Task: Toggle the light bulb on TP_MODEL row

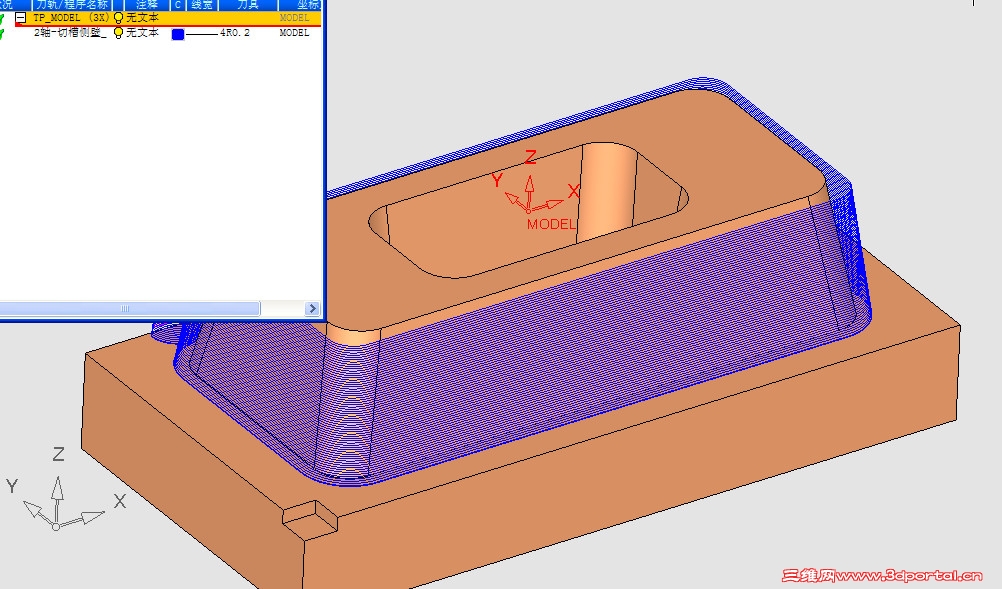Action: click(x=118, y=18)
